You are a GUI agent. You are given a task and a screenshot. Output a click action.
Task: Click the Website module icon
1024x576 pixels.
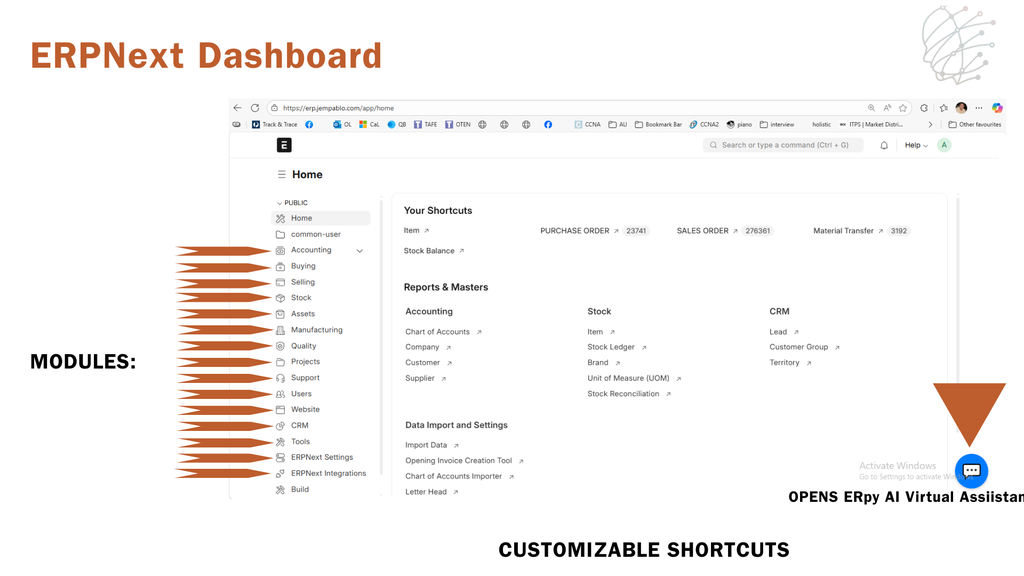[280, 409]
